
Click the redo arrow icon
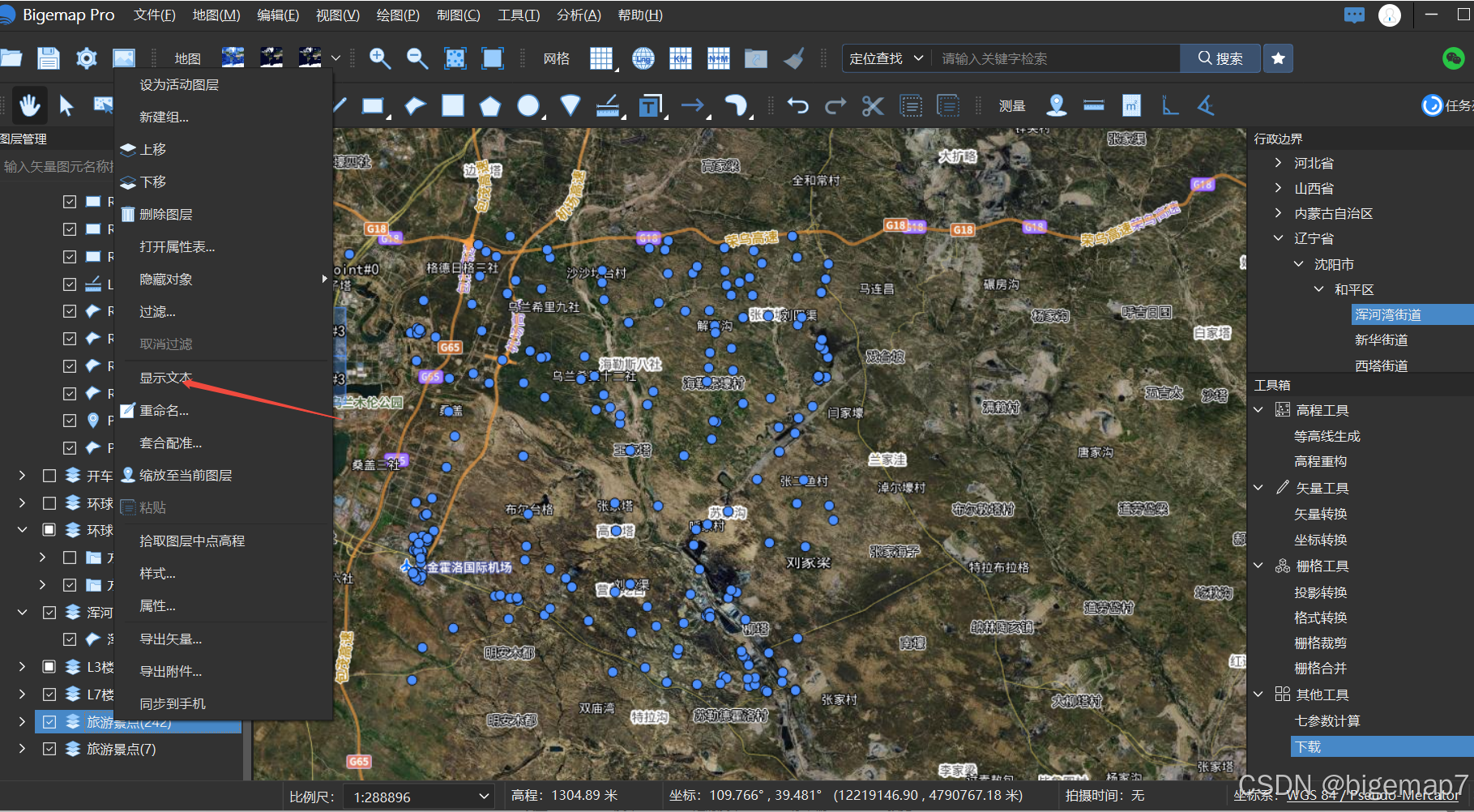835,105
